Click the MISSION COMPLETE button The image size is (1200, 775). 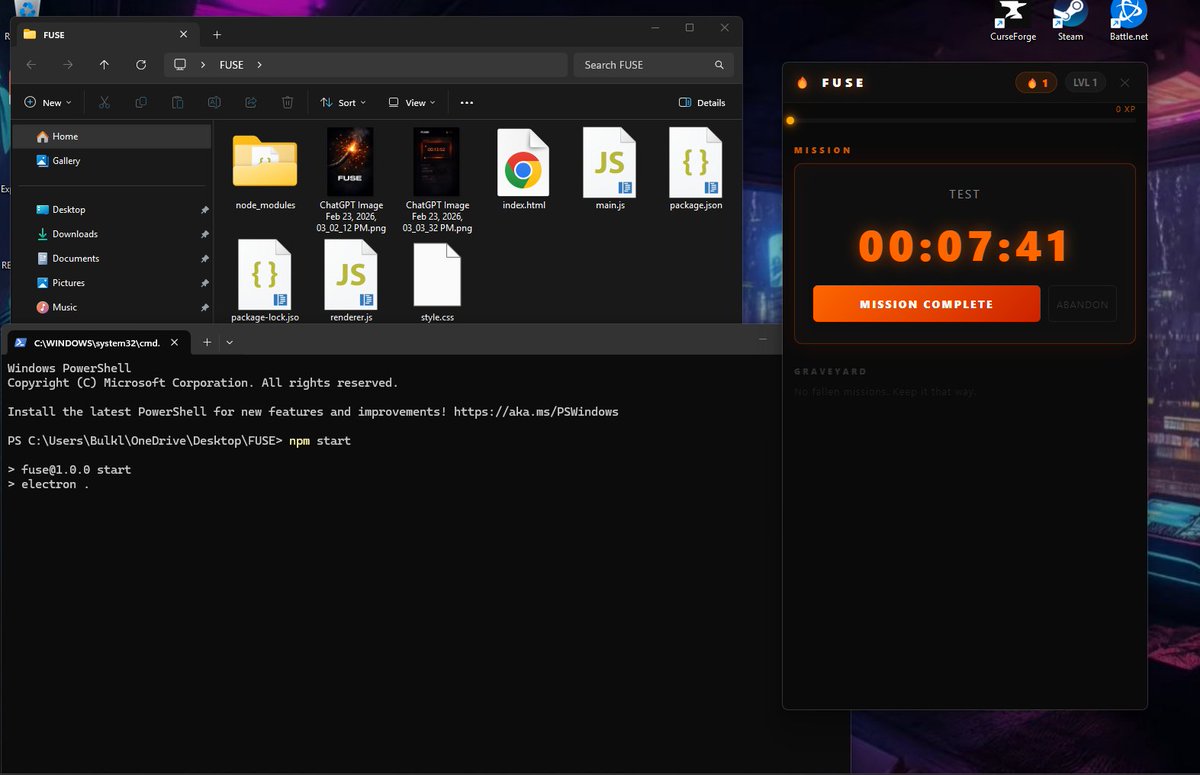pos(927,304)
